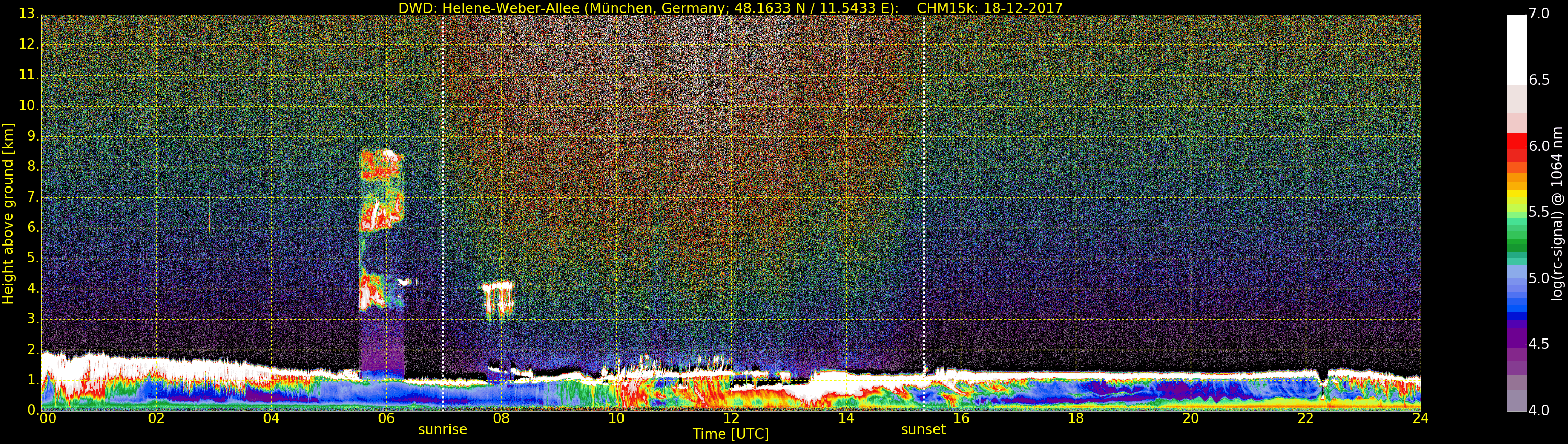This screenshot has height=444, width=1568.
Task: Click the white section of the colorbar
Action: (1516, 49)
